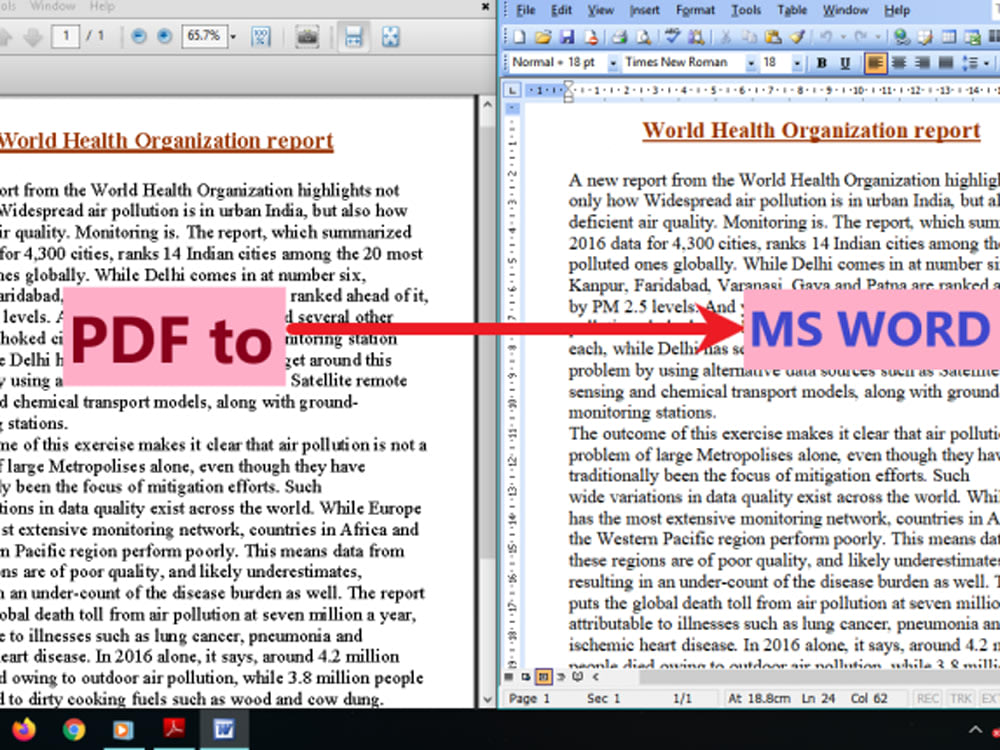Toggle Center alignment in Word toolbar

point(899,62)
